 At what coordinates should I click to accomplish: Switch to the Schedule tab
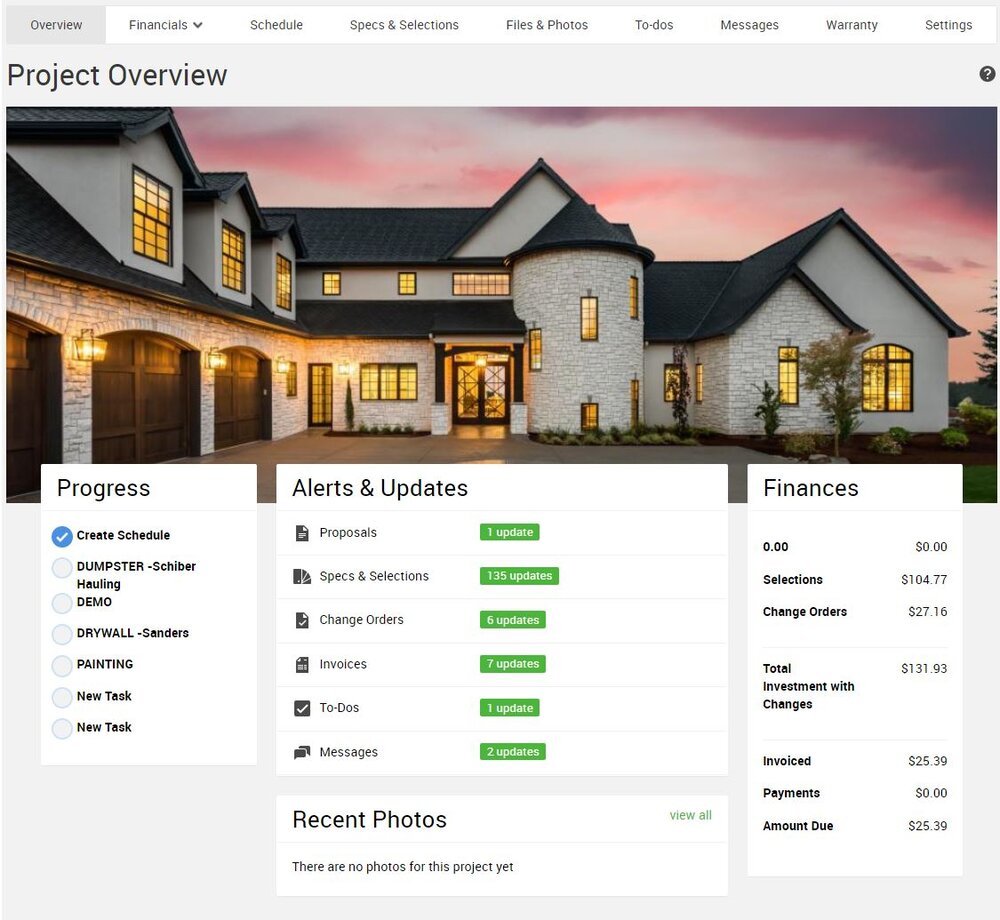tap(276, 24)
